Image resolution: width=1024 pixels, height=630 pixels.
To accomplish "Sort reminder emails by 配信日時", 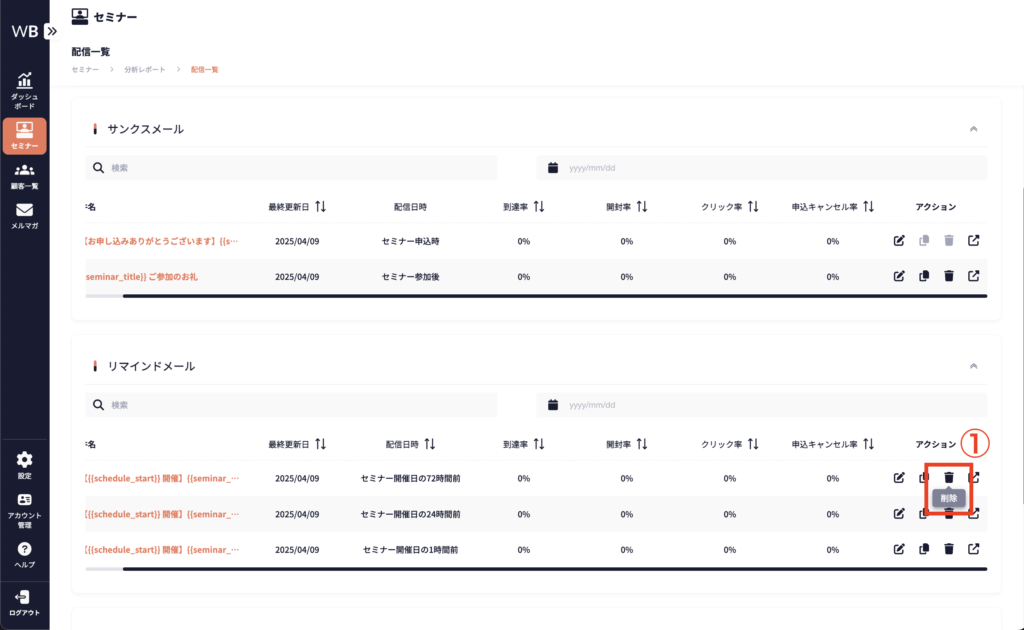I will tap(429, 444).
